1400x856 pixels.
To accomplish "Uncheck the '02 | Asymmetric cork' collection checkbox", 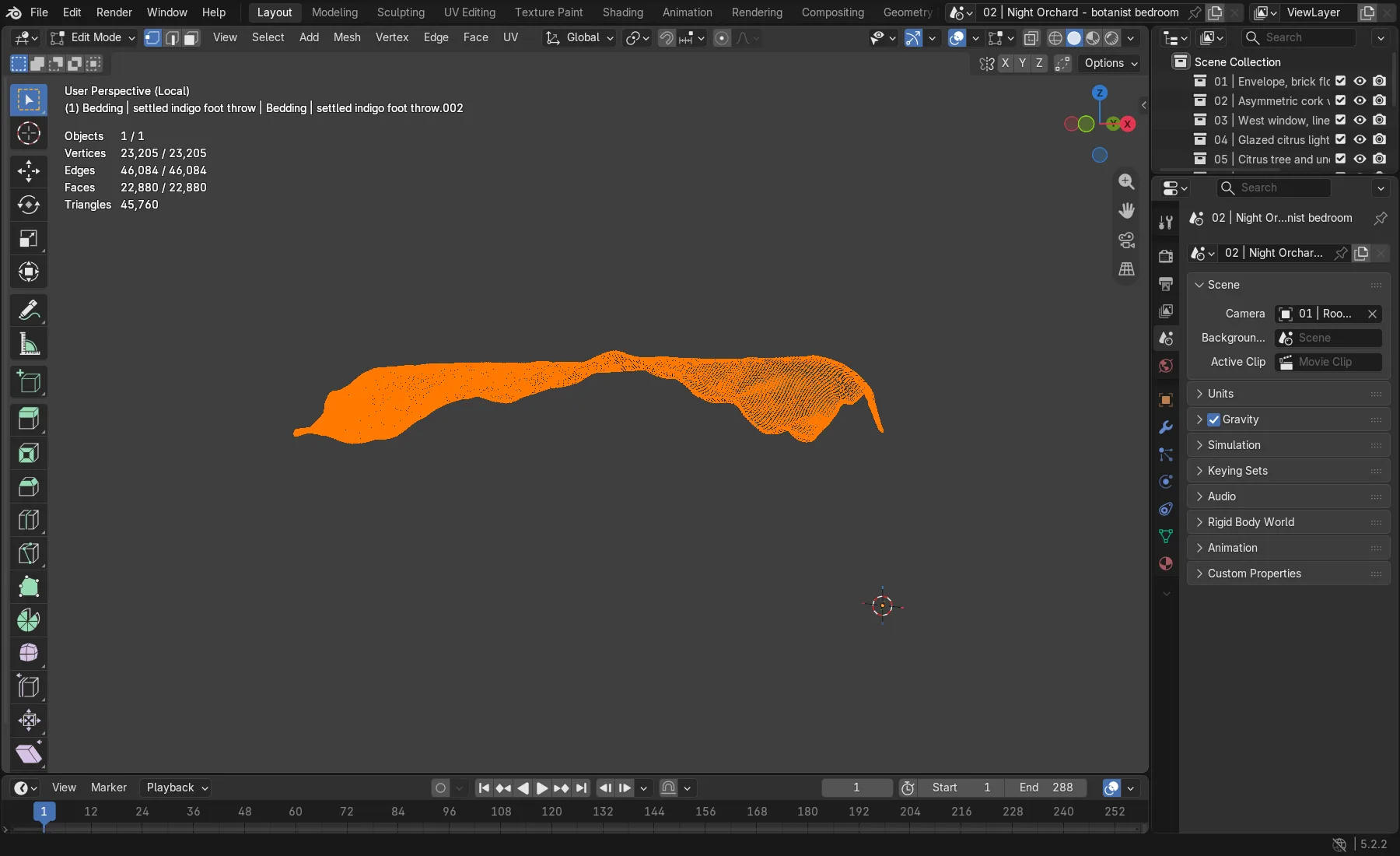I will pyautogui.click(x=1340, y=100).
